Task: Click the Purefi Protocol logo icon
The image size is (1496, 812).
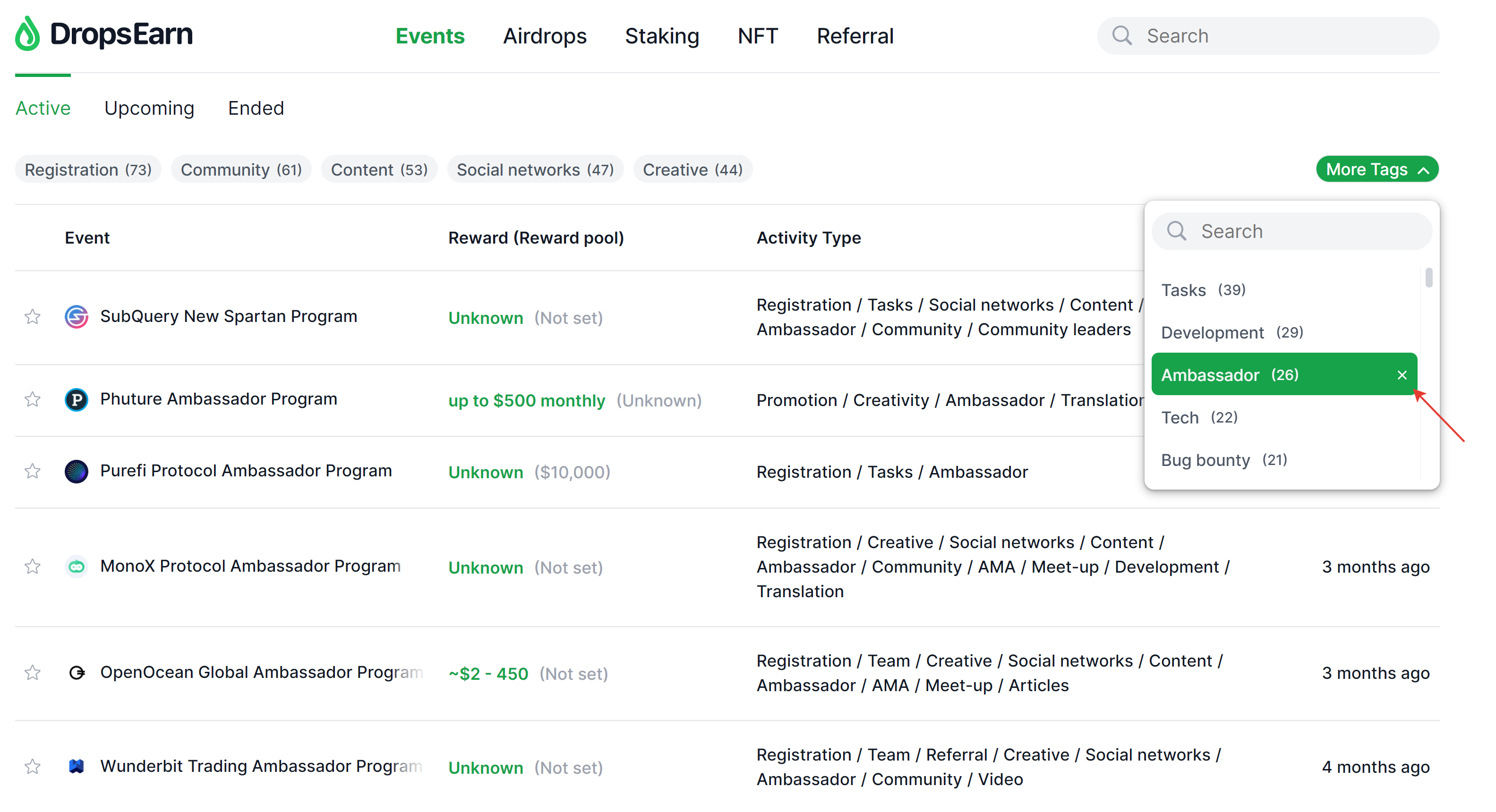Action: pos(76,471)
